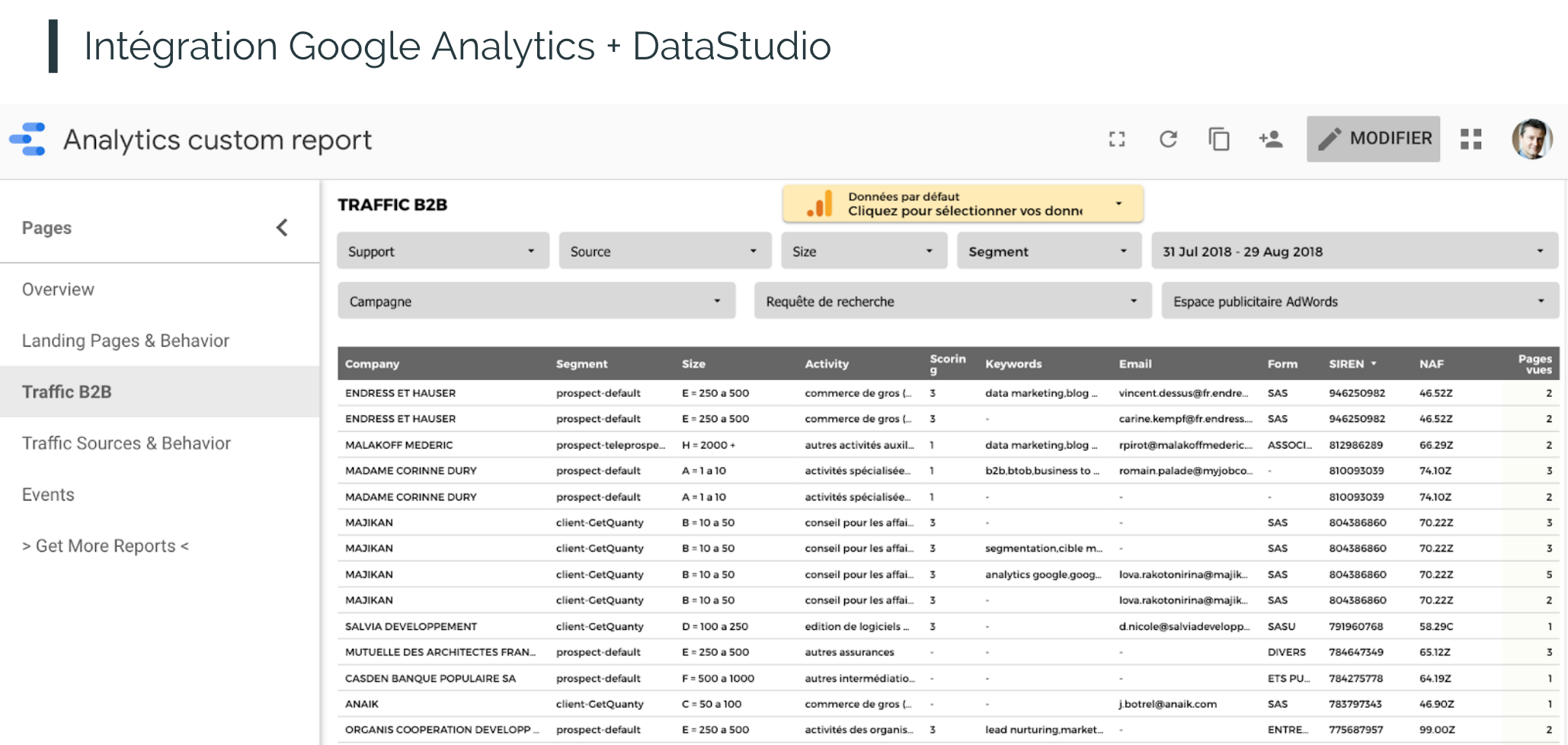Image resolution: width=1568 pixels, height=745 pixels.
Task: Collapse the Pages sidebar with chevron
Action: click(x=282, y=228)
